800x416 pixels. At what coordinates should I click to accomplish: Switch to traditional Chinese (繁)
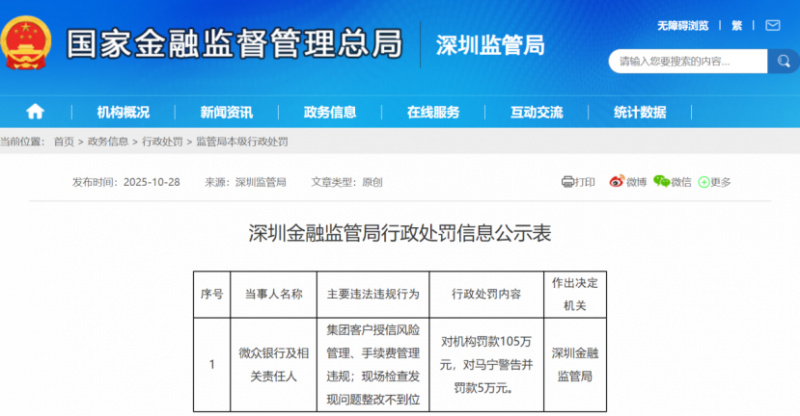737,24
